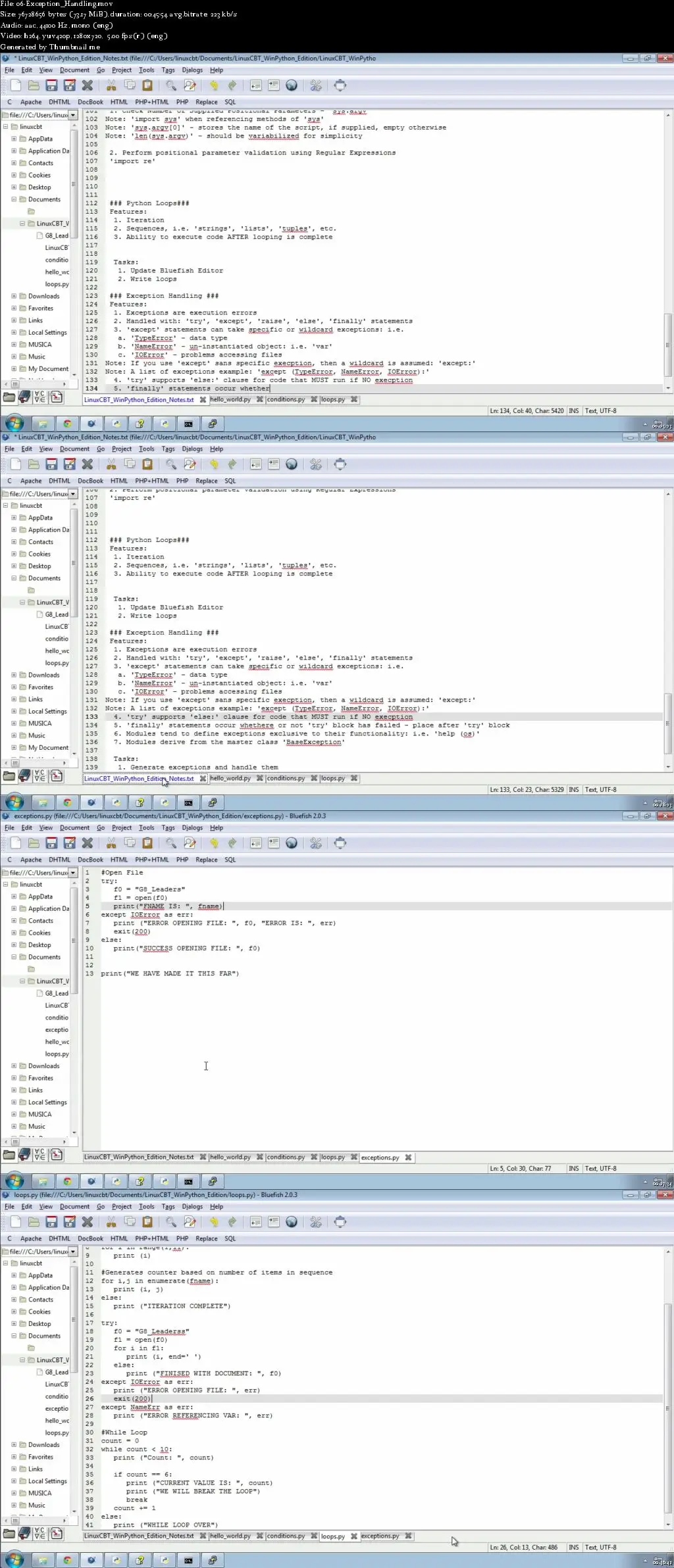Collapse Documents folder in exceptions.py sidebar
The image size is (674, 1568).
click(x=14, y=957)
